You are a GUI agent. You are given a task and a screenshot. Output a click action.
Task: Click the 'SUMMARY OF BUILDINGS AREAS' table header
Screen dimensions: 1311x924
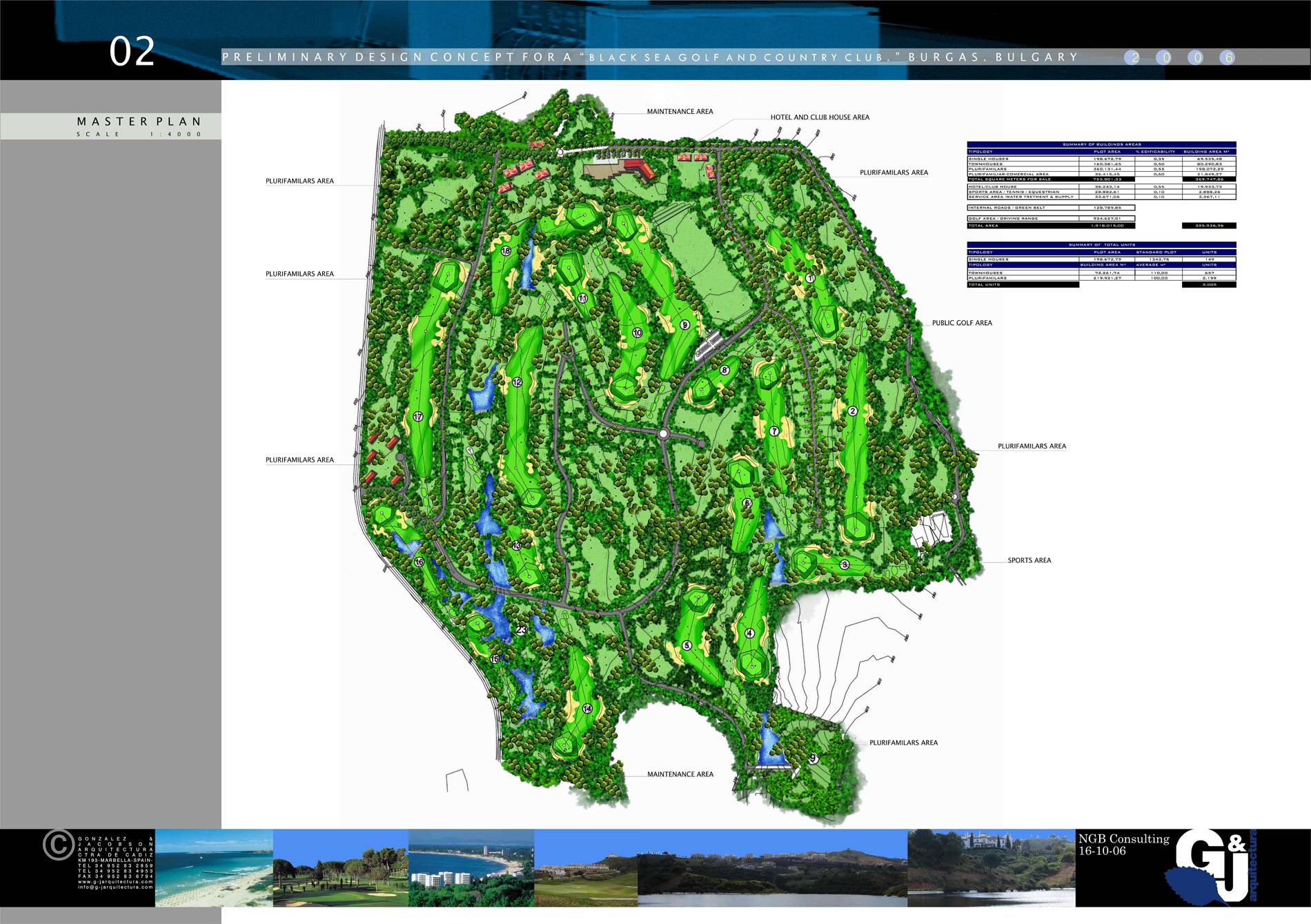(x=1101, y=144)
